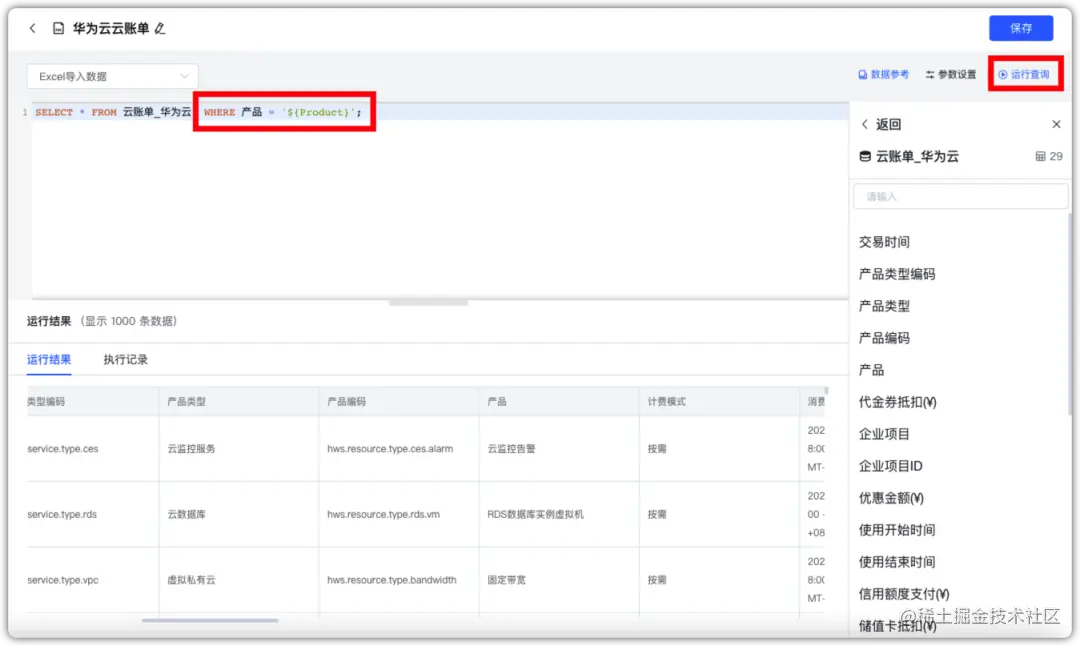Go back using the top-left arrow

coord(32,28)
